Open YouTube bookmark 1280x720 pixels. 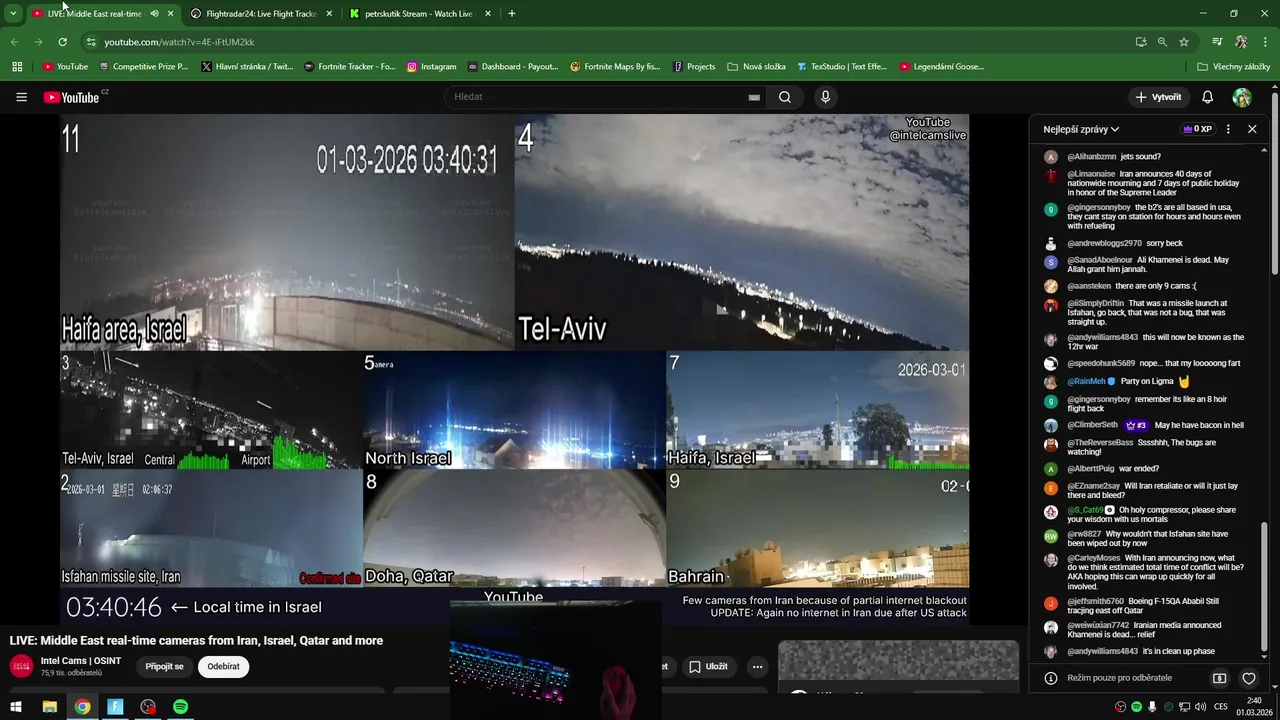(65, 67)
